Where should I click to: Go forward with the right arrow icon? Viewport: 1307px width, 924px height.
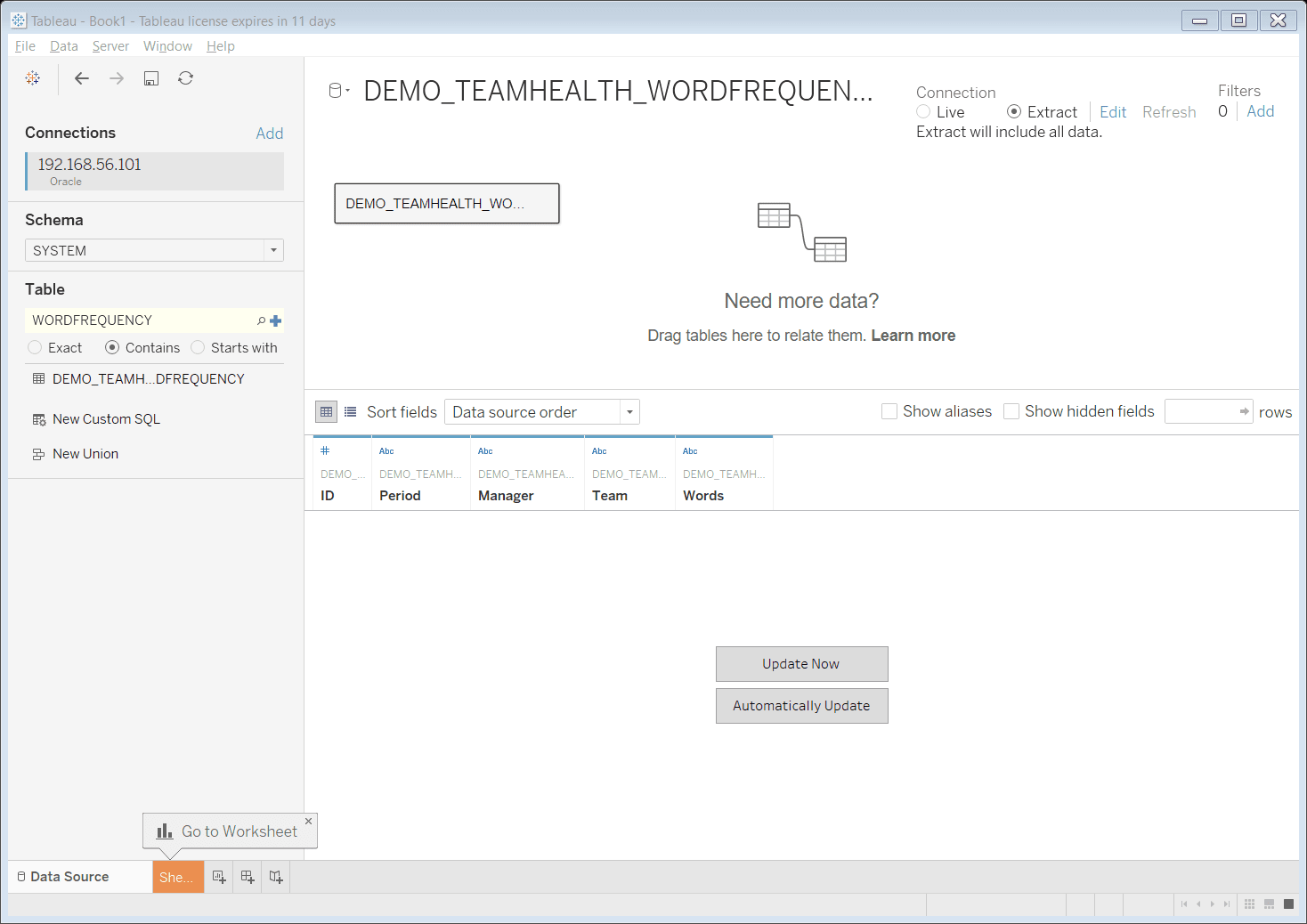pos(117,78)
